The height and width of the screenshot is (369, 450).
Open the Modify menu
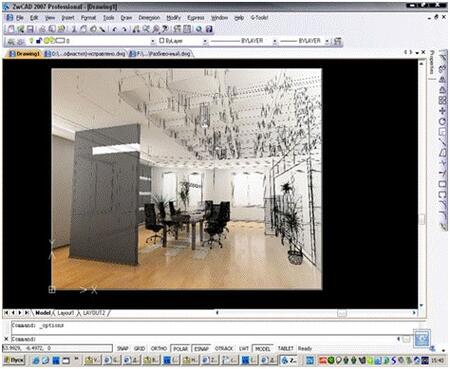point(173,18)
